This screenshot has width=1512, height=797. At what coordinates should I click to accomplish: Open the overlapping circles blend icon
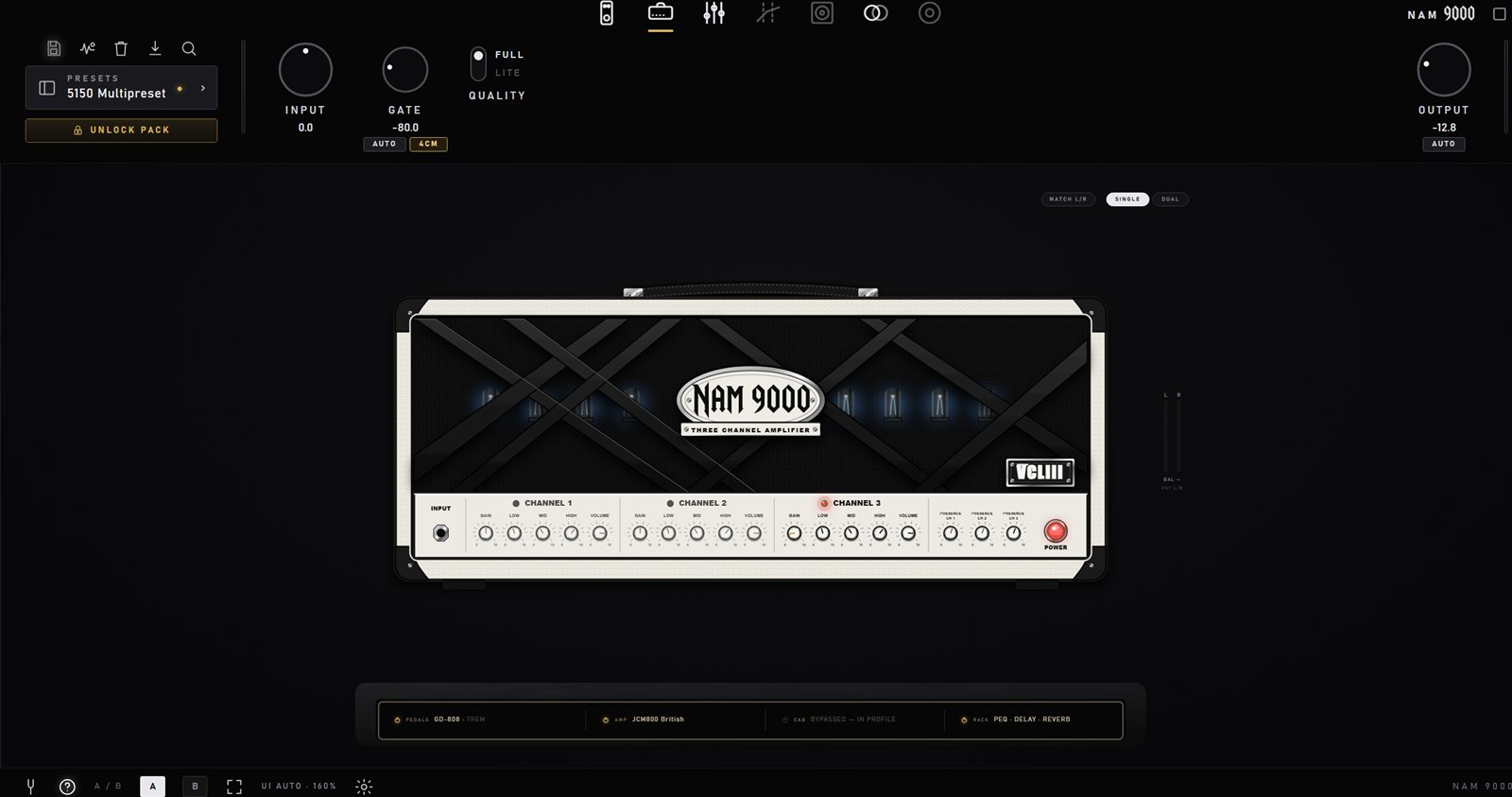click(876, 13)
